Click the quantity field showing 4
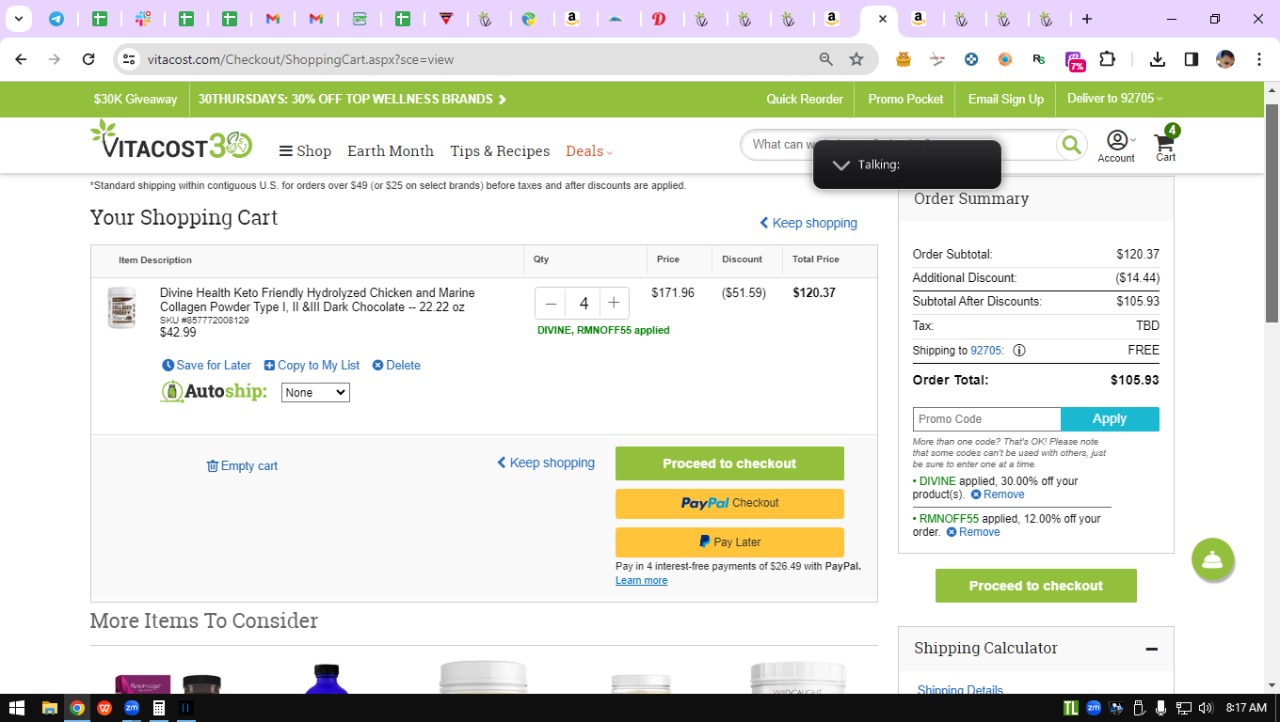Screen dimensions: 1280x722 coord(583,303)
